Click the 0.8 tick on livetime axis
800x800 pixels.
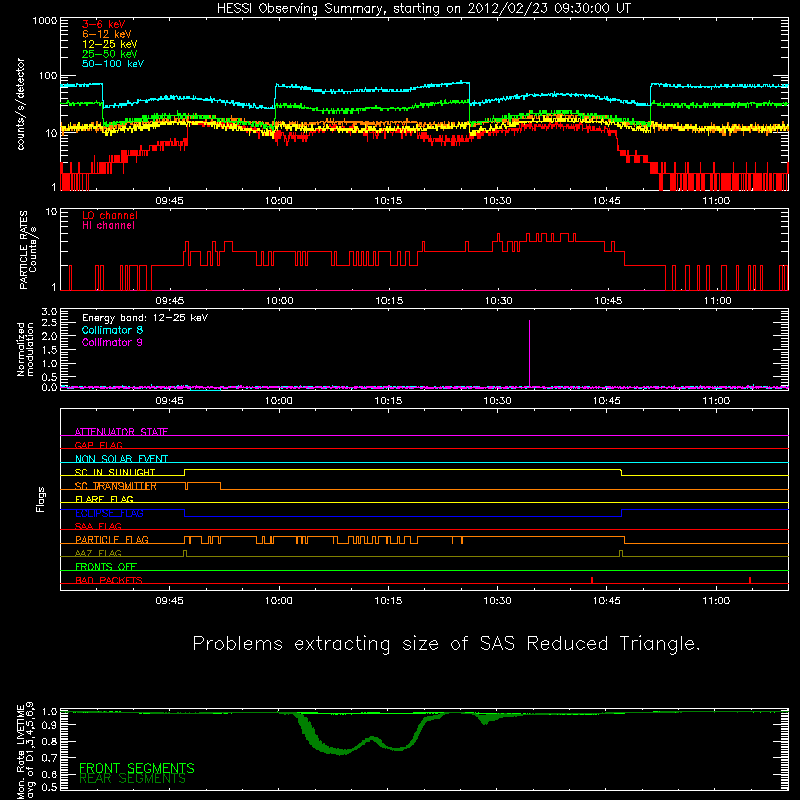pos(49,741)
